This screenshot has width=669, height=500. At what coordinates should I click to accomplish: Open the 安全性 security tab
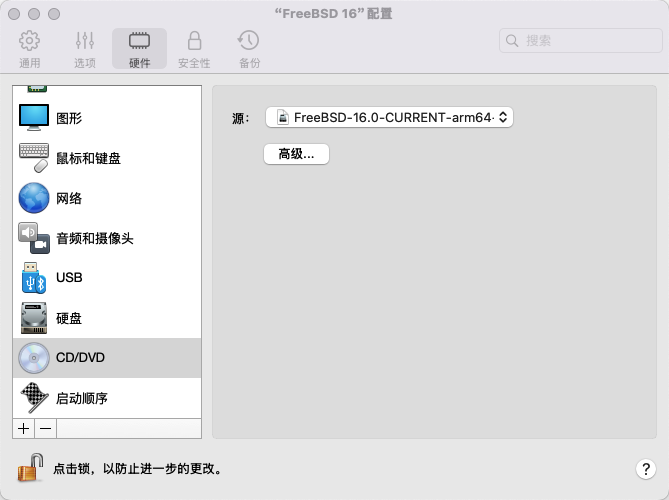coord(194,49)
